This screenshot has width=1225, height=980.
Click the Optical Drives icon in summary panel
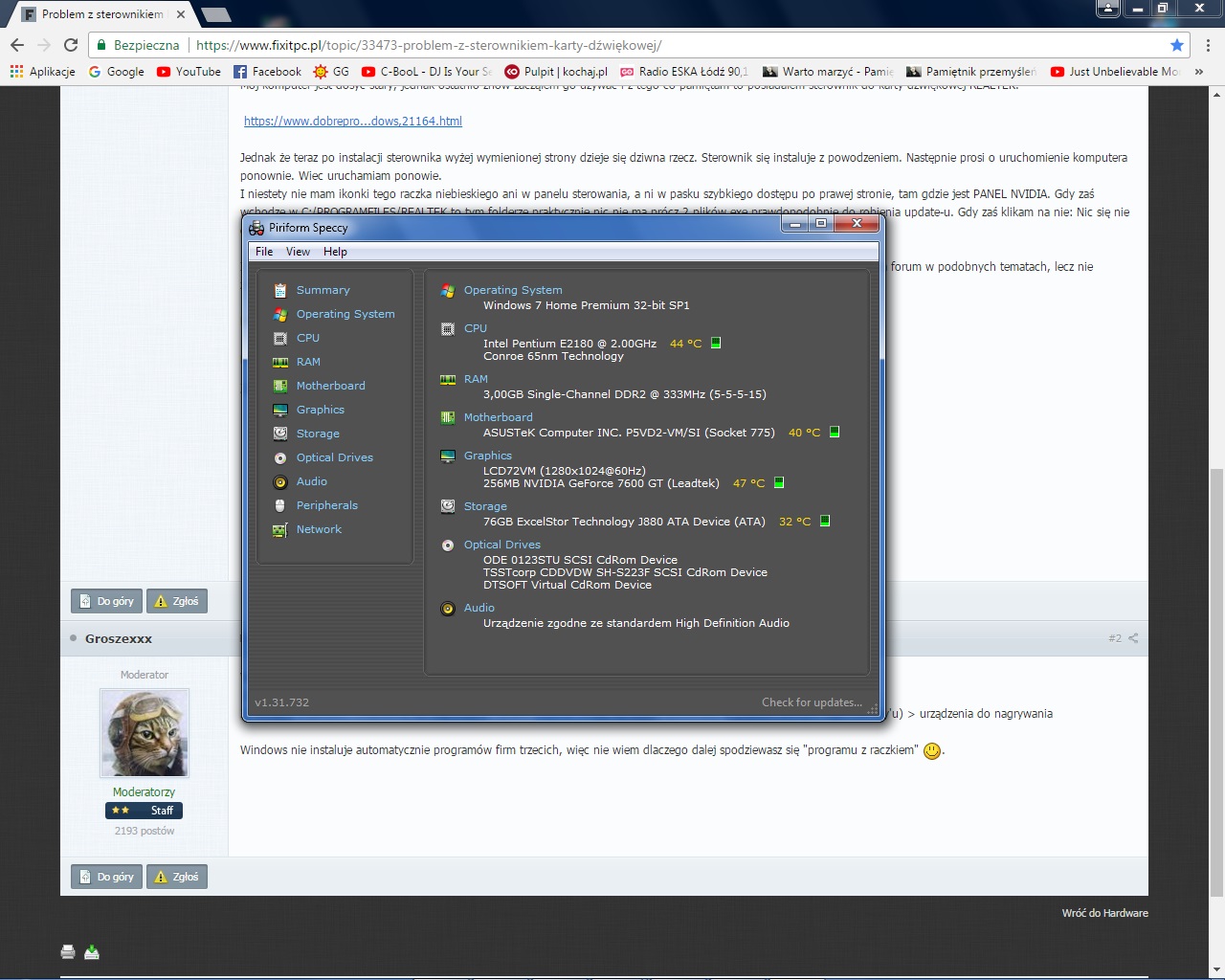448,545
